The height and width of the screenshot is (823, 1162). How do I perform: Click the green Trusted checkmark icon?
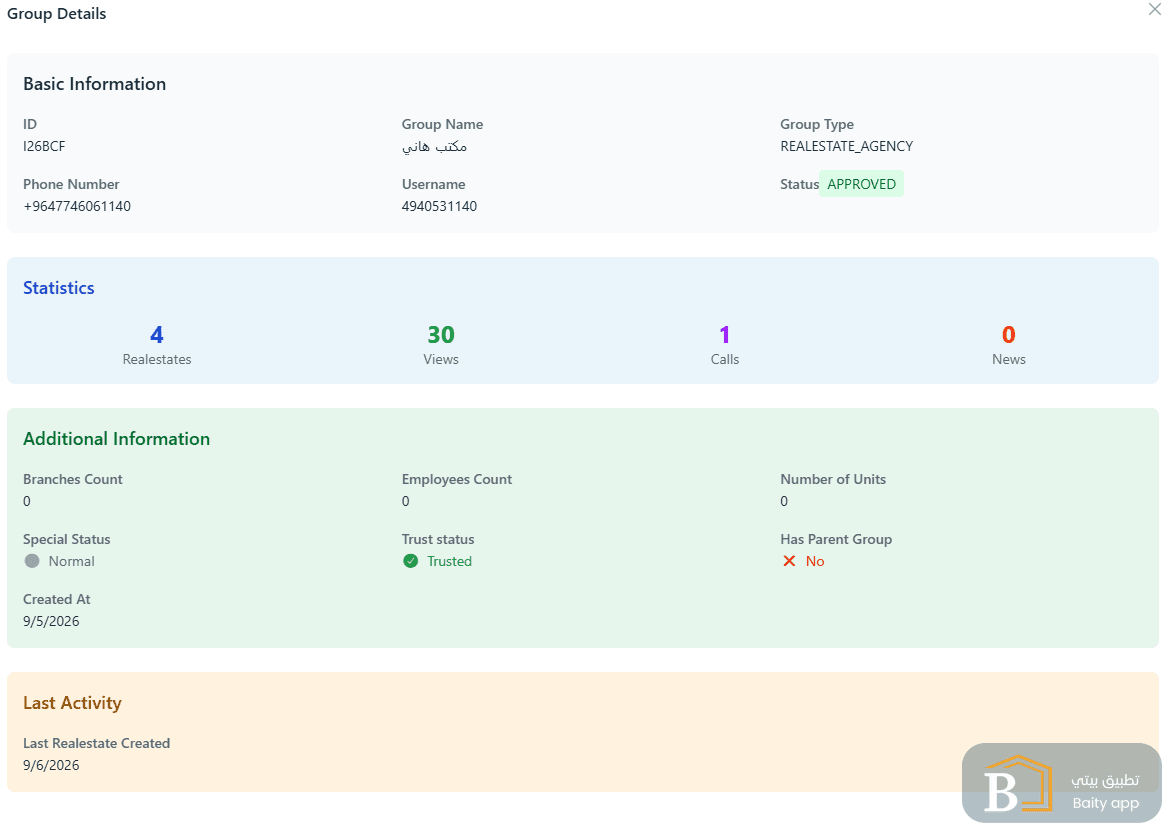(411, 561)
